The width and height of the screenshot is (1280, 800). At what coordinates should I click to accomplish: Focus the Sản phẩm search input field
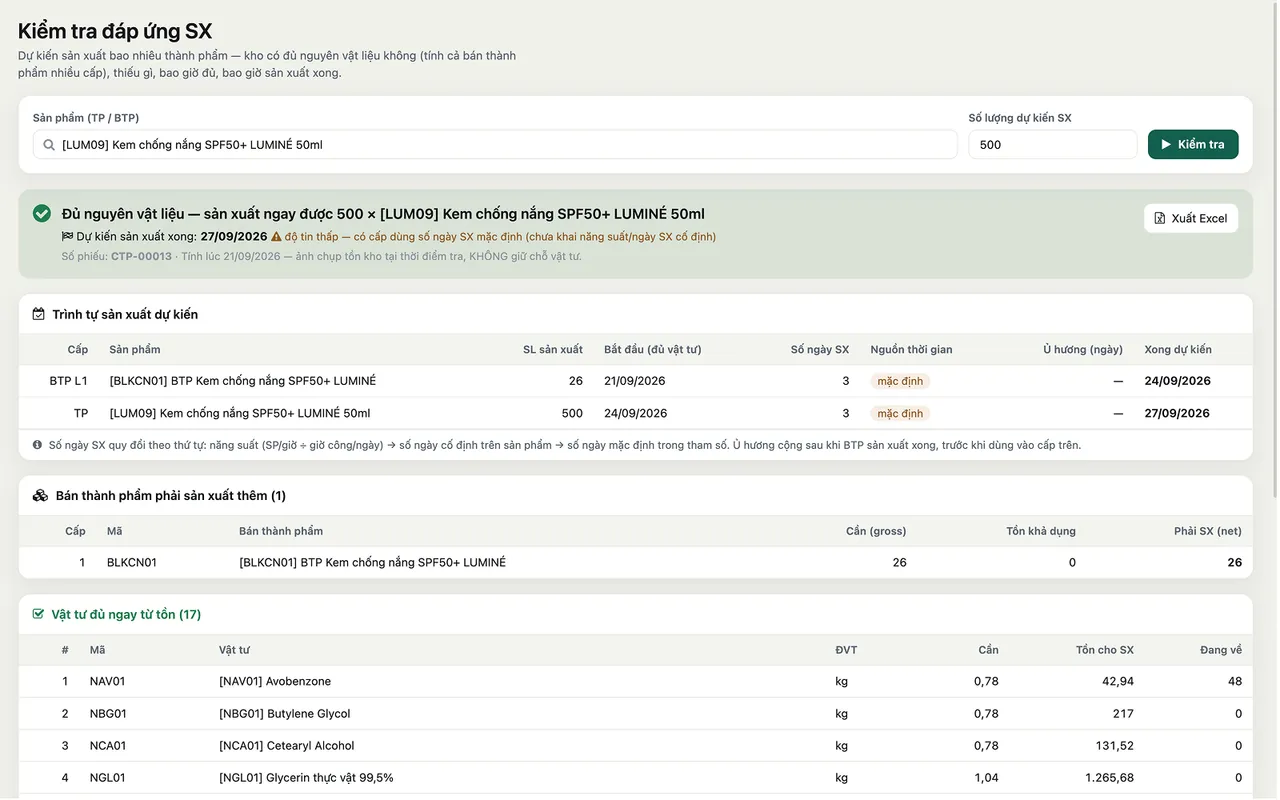click(495, 144)
